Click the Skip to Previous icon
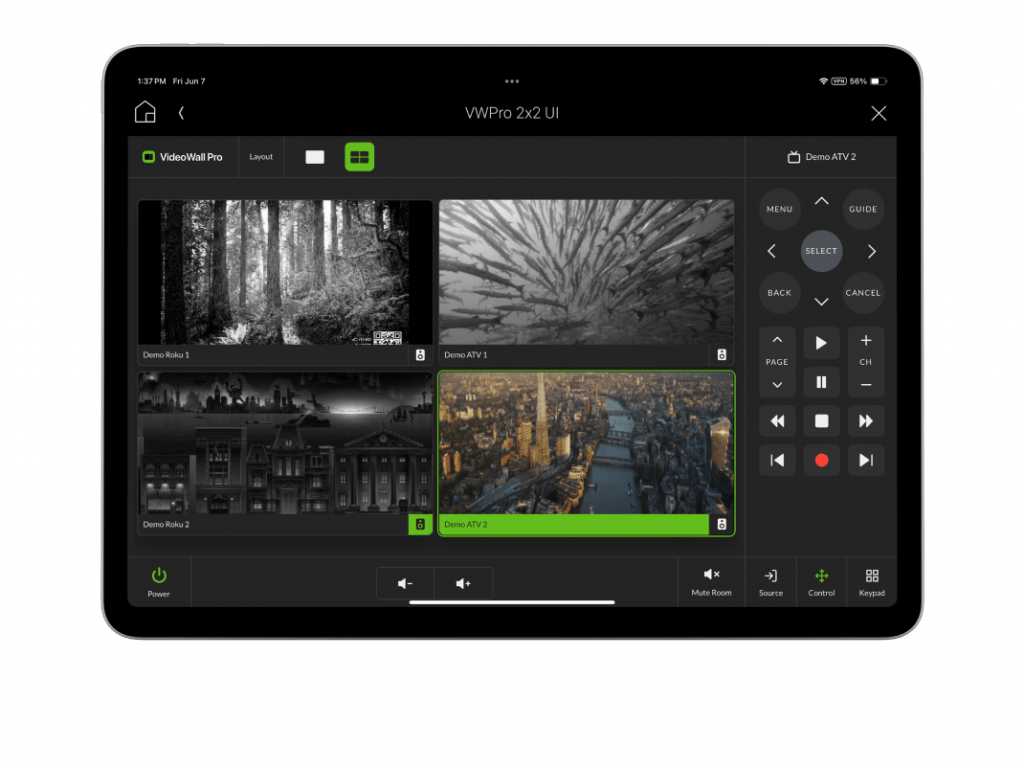 777,460
